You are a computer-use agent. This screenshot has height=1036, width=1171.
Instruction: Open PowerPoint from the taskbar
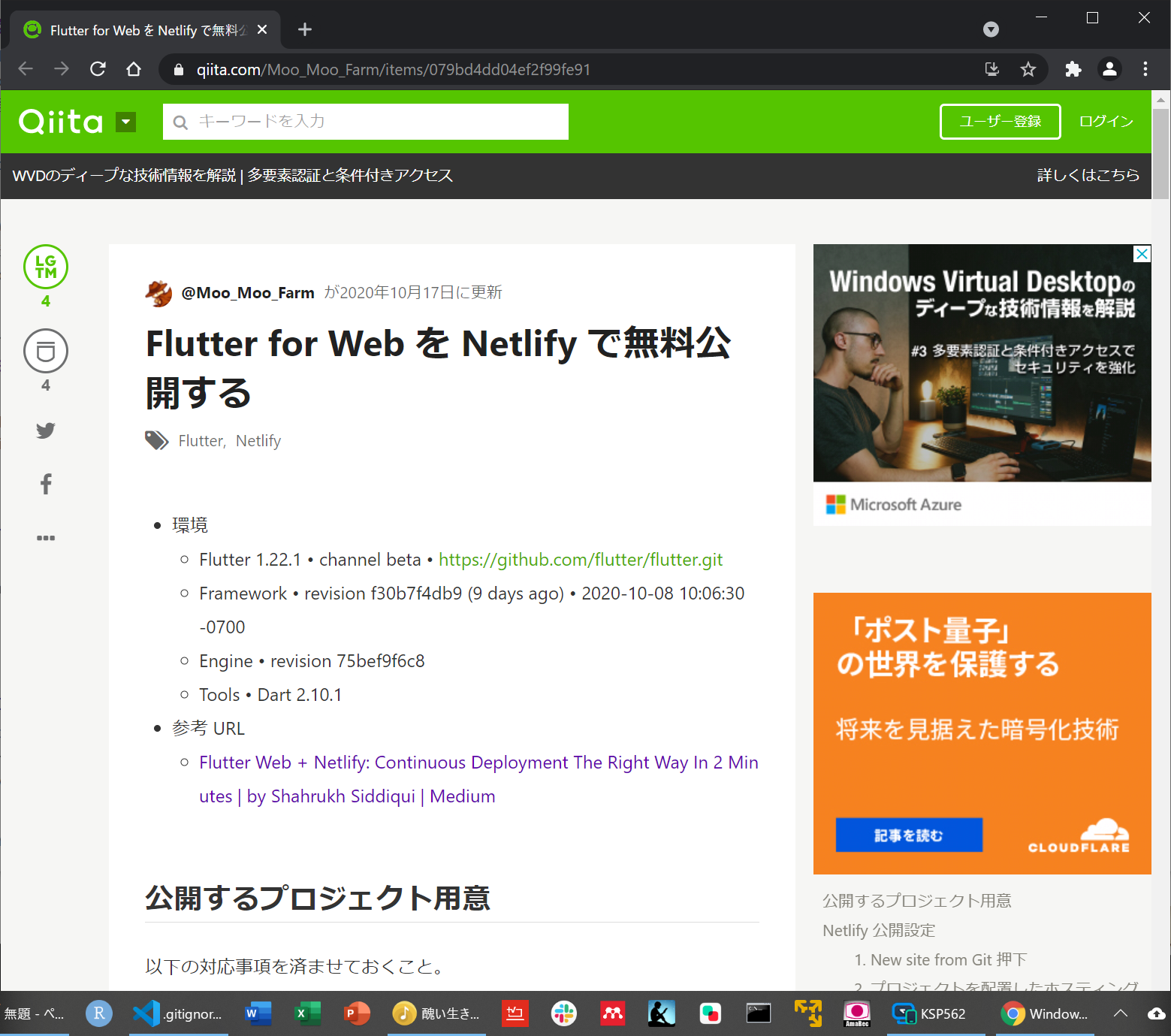[x=357, y=1014]
